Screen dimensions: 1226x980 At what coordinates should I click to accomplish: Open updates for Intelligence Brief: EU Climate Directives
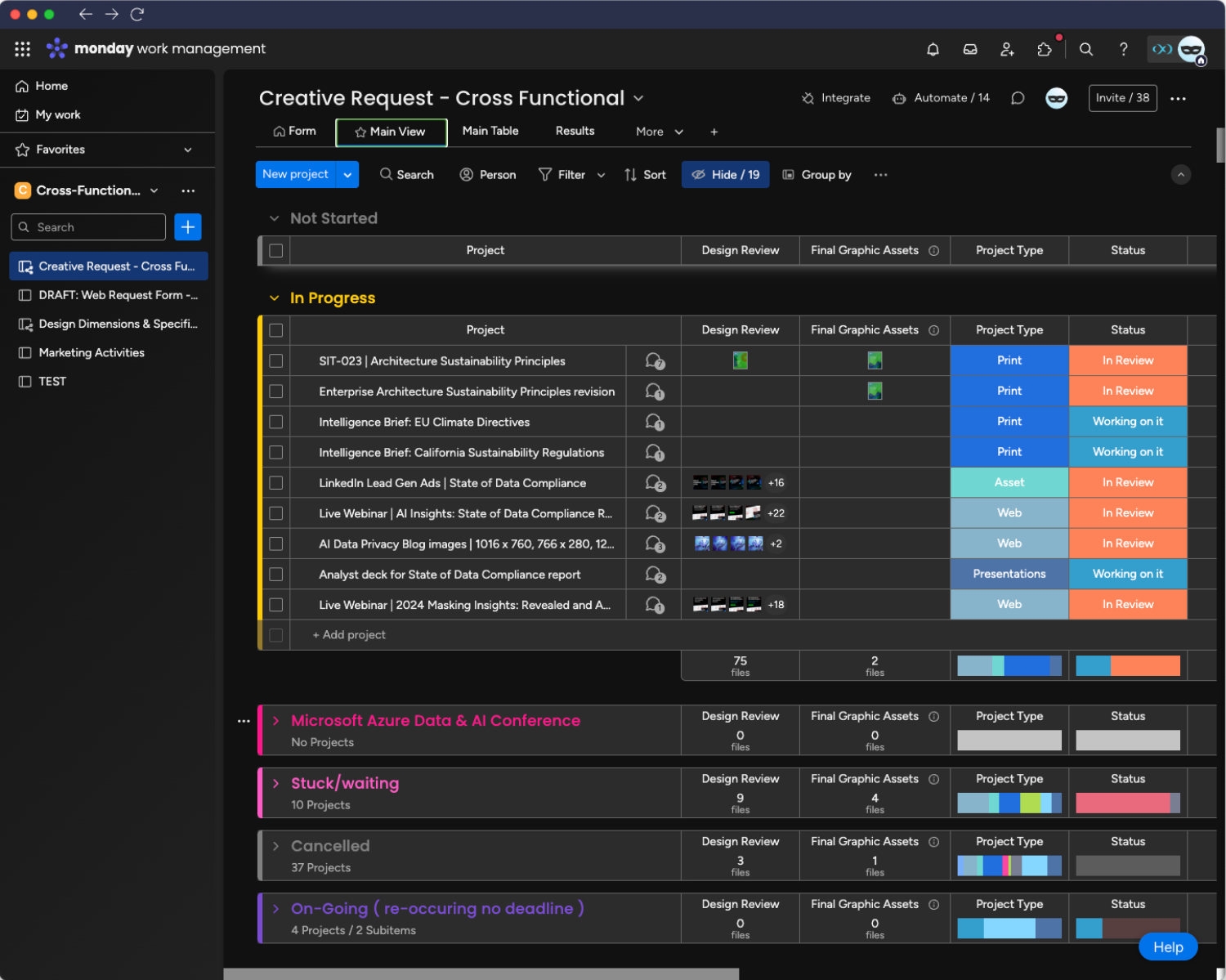655,423
